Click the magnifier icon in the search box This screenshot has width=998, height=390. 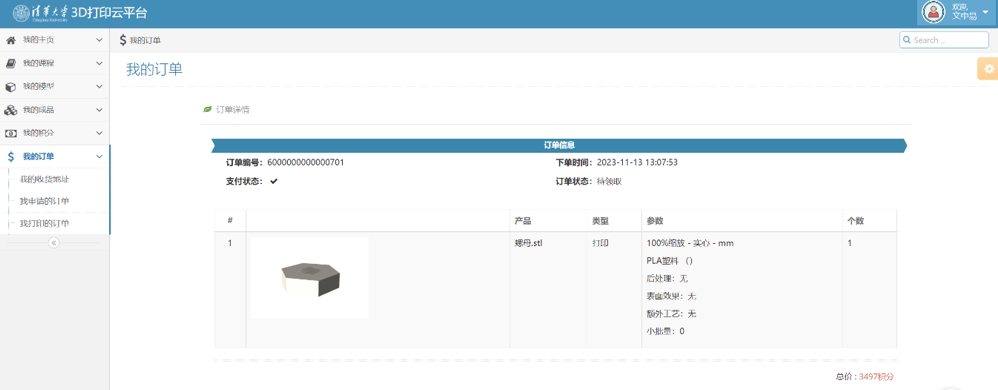pyautogui.click(x=907, y=40)
